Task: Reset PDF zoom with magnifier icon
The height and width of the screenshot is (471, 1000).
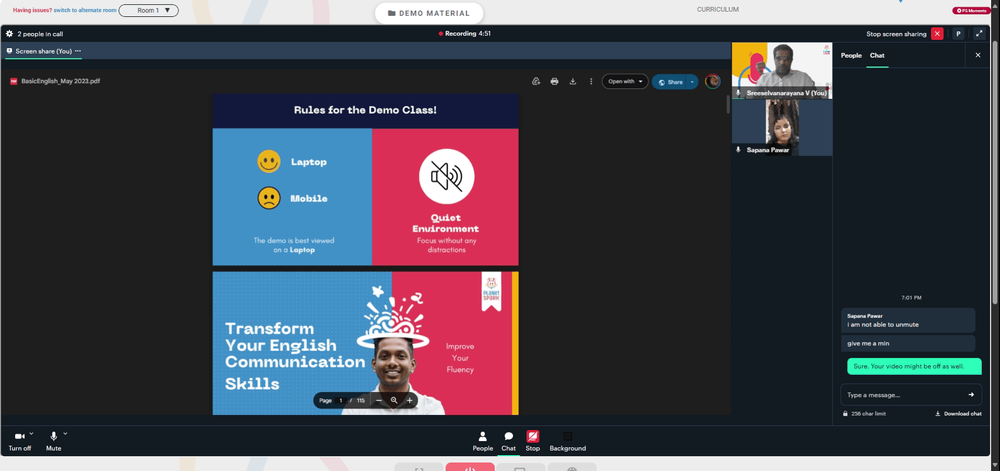Action: 394,400
